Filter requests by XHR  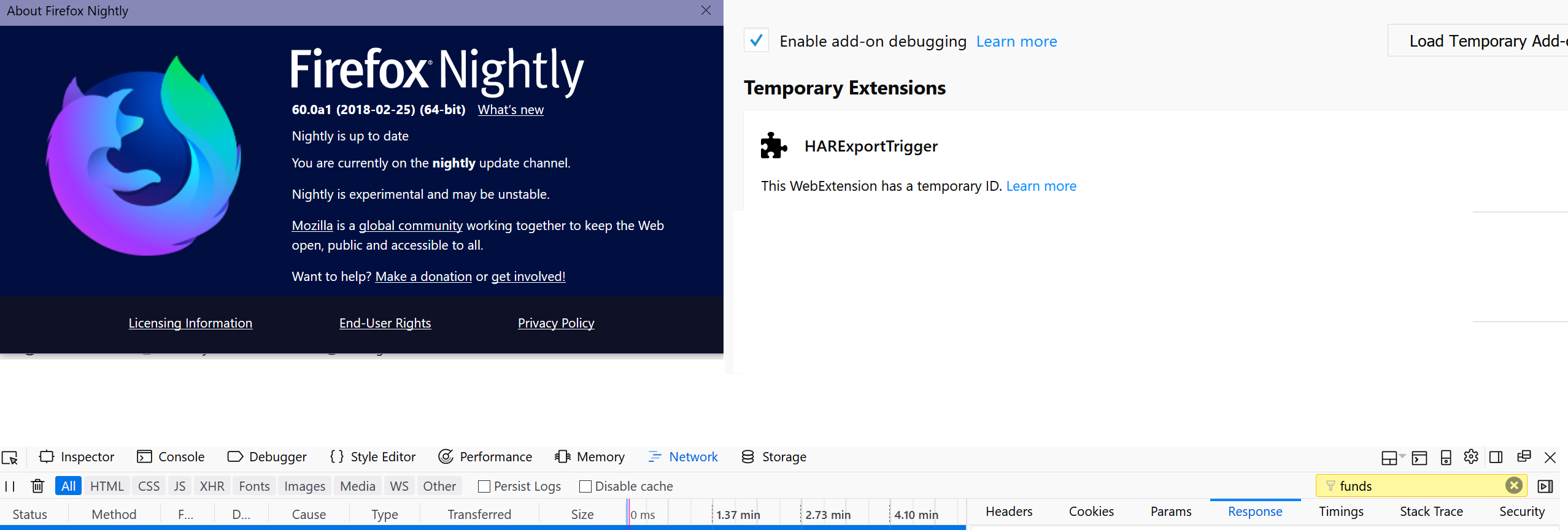pyautogui.click(x=212, y=486)
